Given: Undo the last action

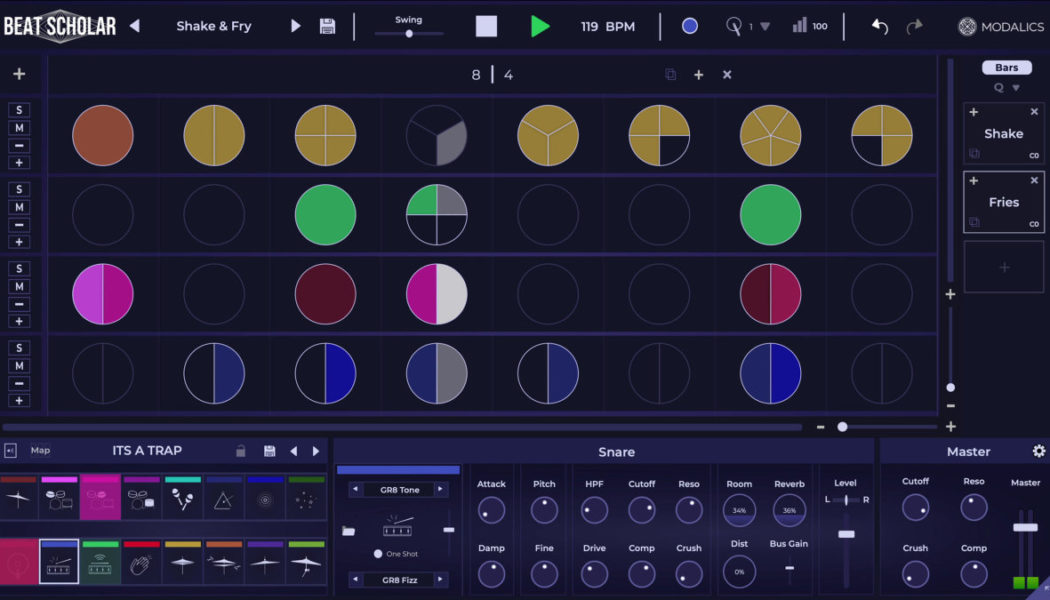Looking at the screenshot, I should click(879, 27).
